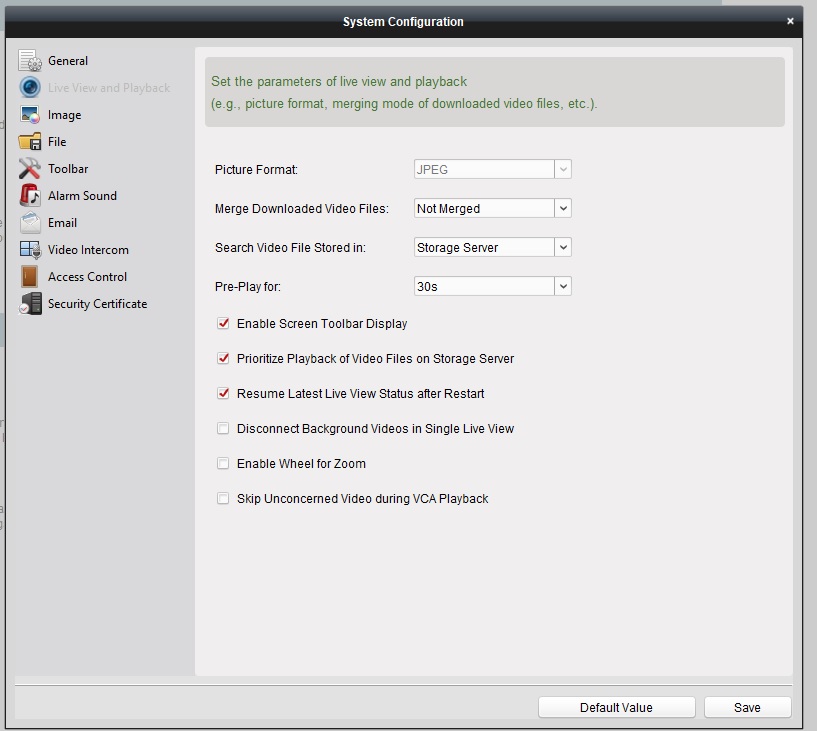Open Alarm Sound siren icon
Image resolution: width=817 pixels, height=731 pixels.
[x=30, y=196]
